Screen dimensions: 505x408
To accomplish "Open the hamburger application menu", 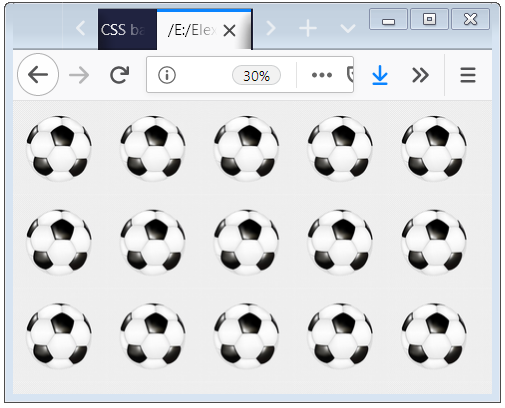I will pos(468,75).
